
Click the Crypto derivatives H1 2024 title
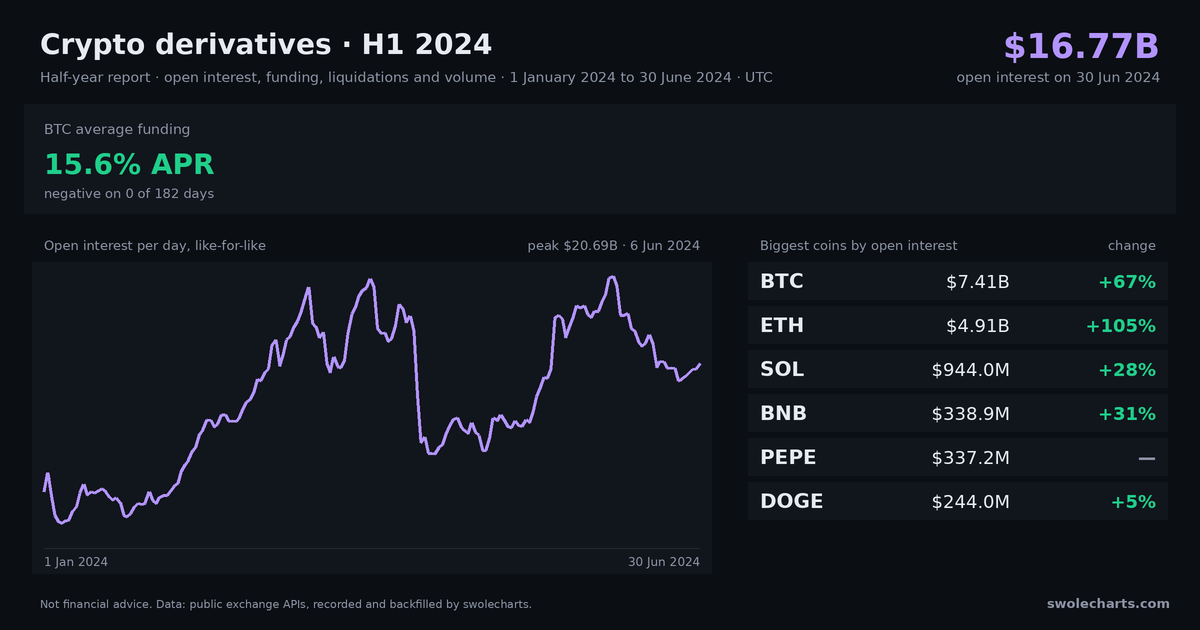(266, 44)
